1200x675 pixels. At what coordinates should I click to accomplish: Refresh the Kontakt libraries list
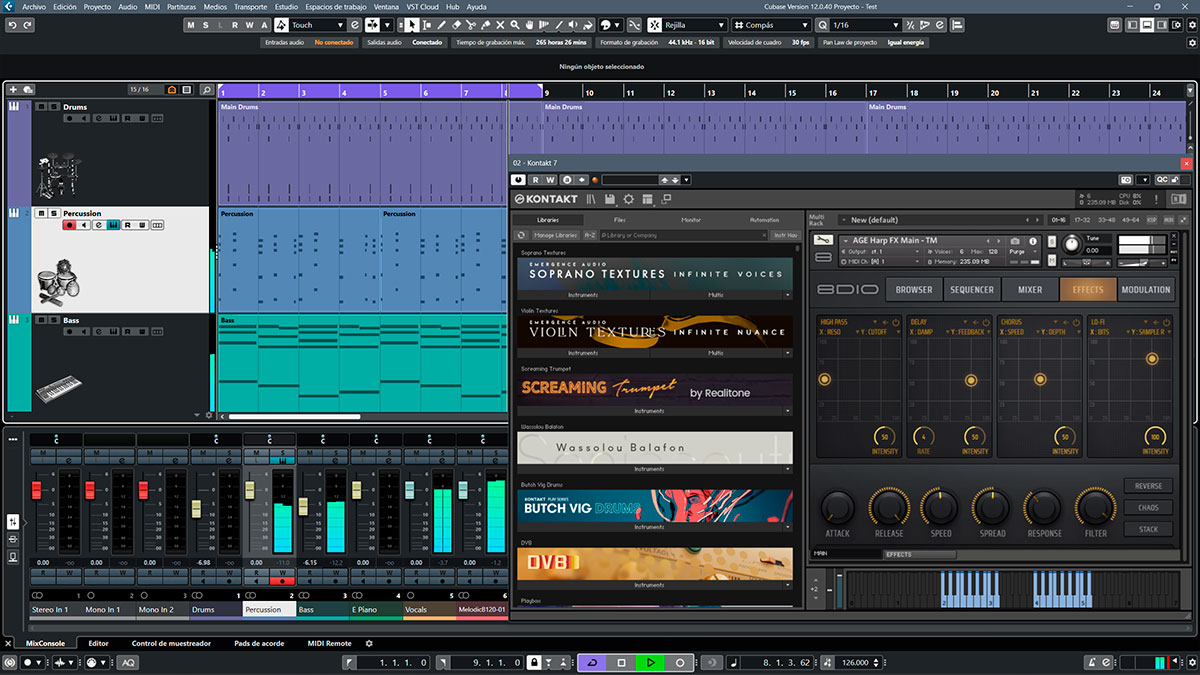tap(521, 235)
